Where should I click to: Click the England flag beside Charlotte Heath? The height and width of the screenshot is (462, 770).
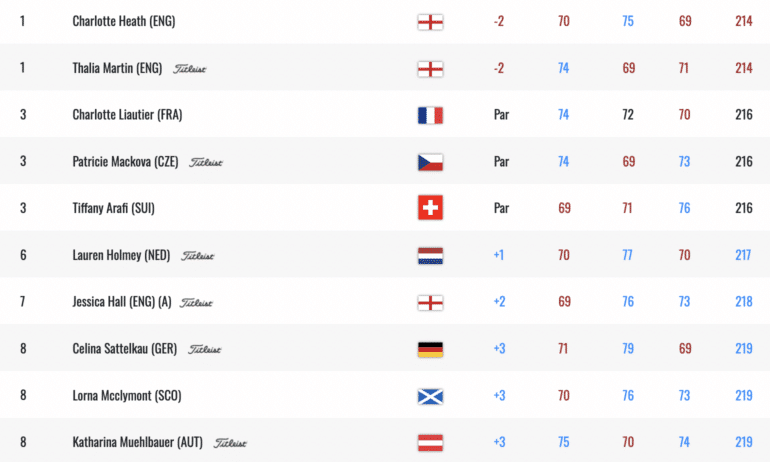(x=430, y=22)
